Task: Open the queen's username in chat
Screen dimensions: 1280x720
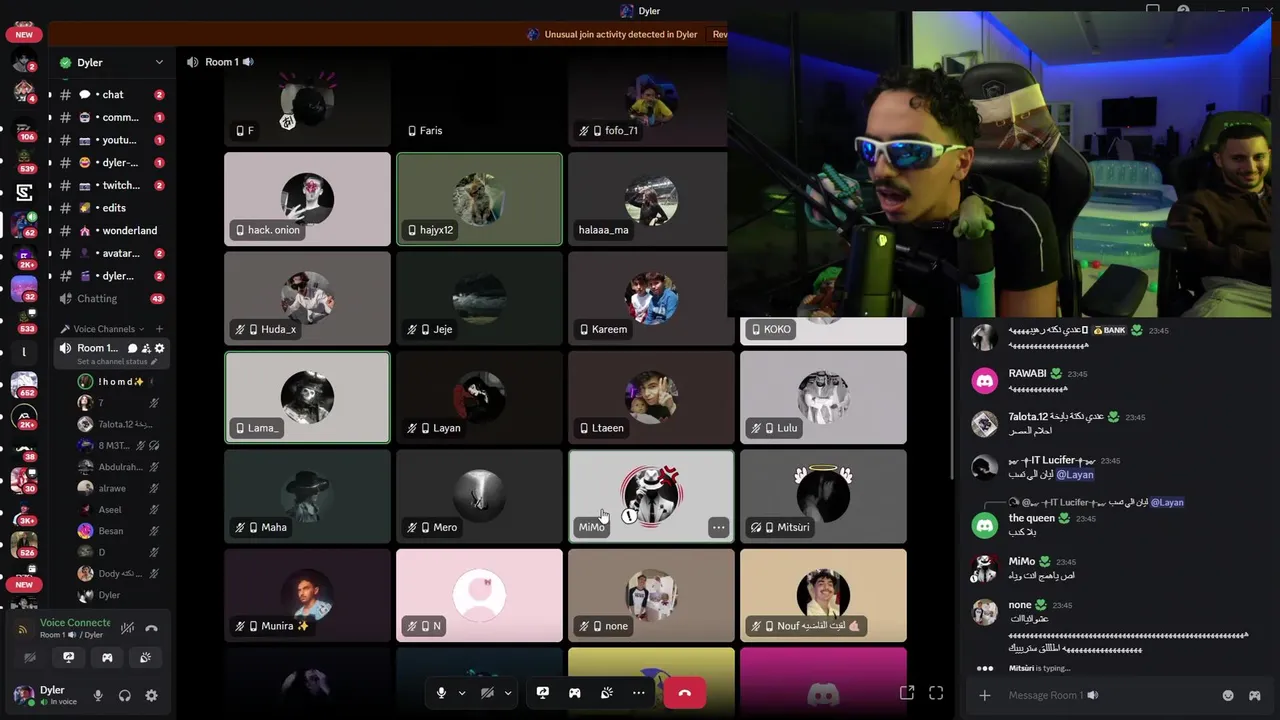Action: 1031,518
